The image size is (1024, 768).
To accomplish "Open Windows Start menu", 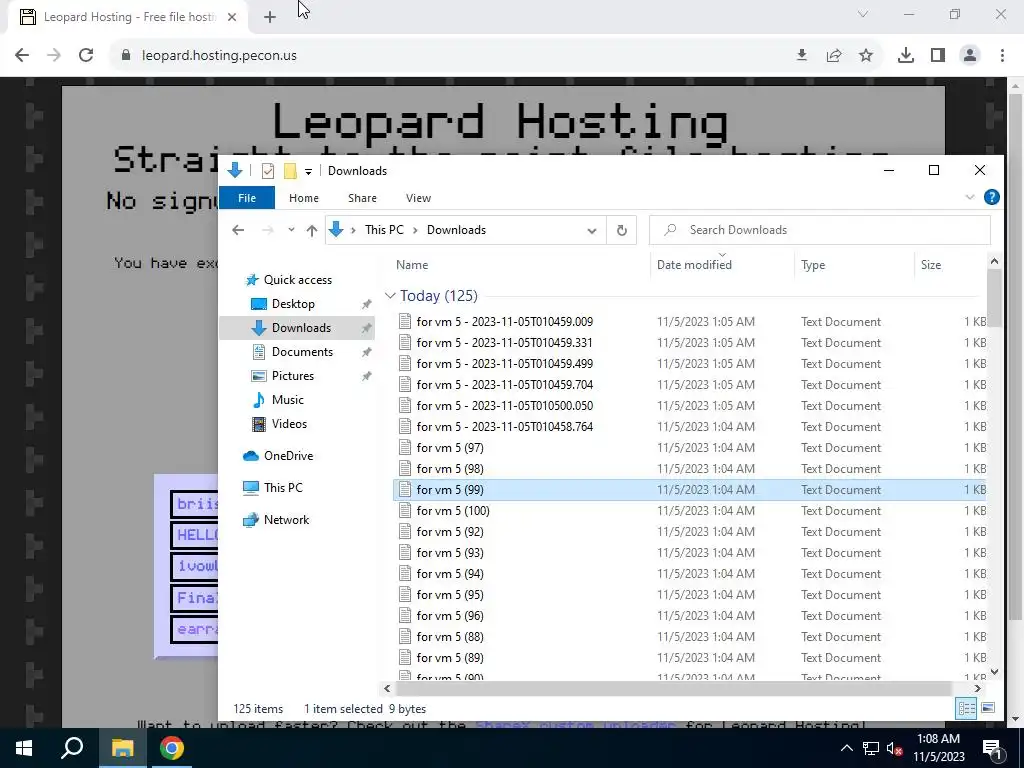I will coord(24,748).
